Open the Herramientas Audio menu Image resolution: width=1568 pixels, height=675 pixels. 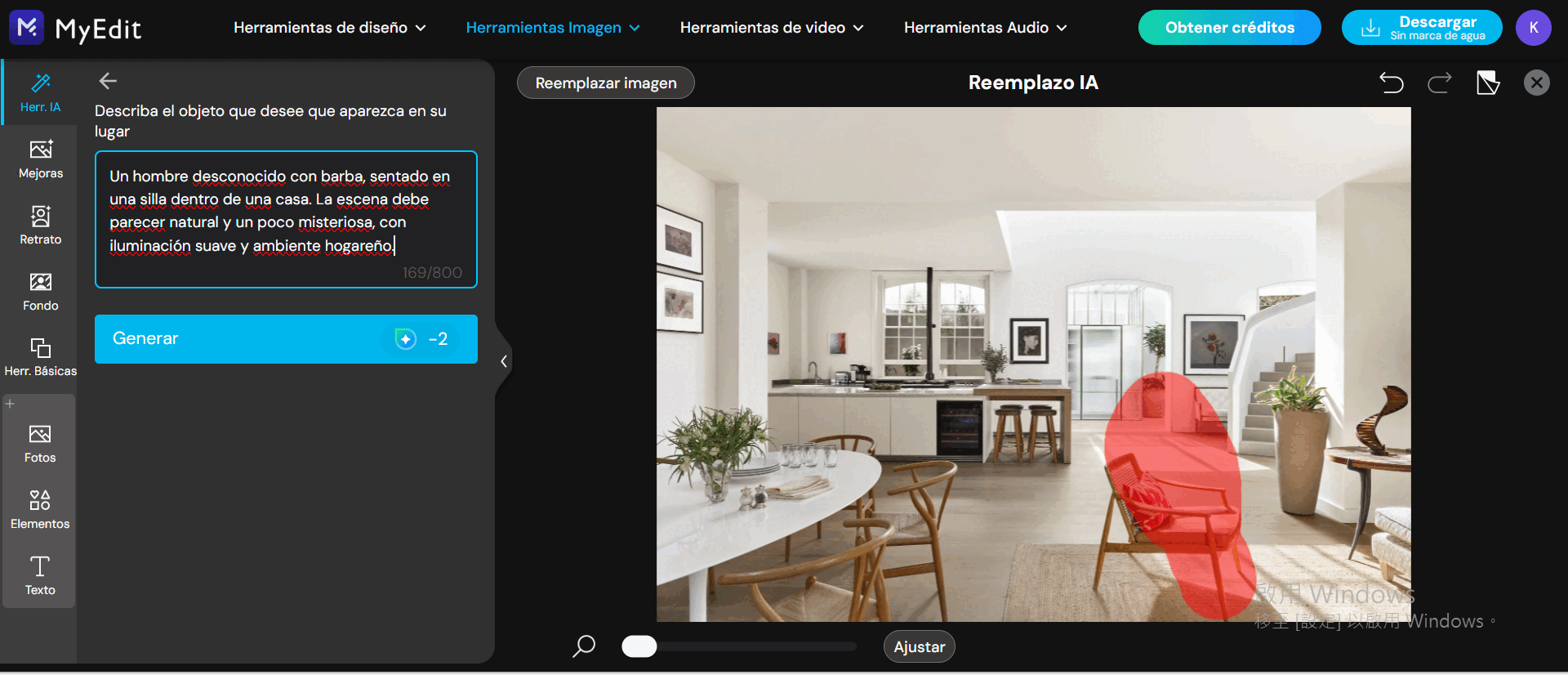pyautogui.click(x=985, y=28)
